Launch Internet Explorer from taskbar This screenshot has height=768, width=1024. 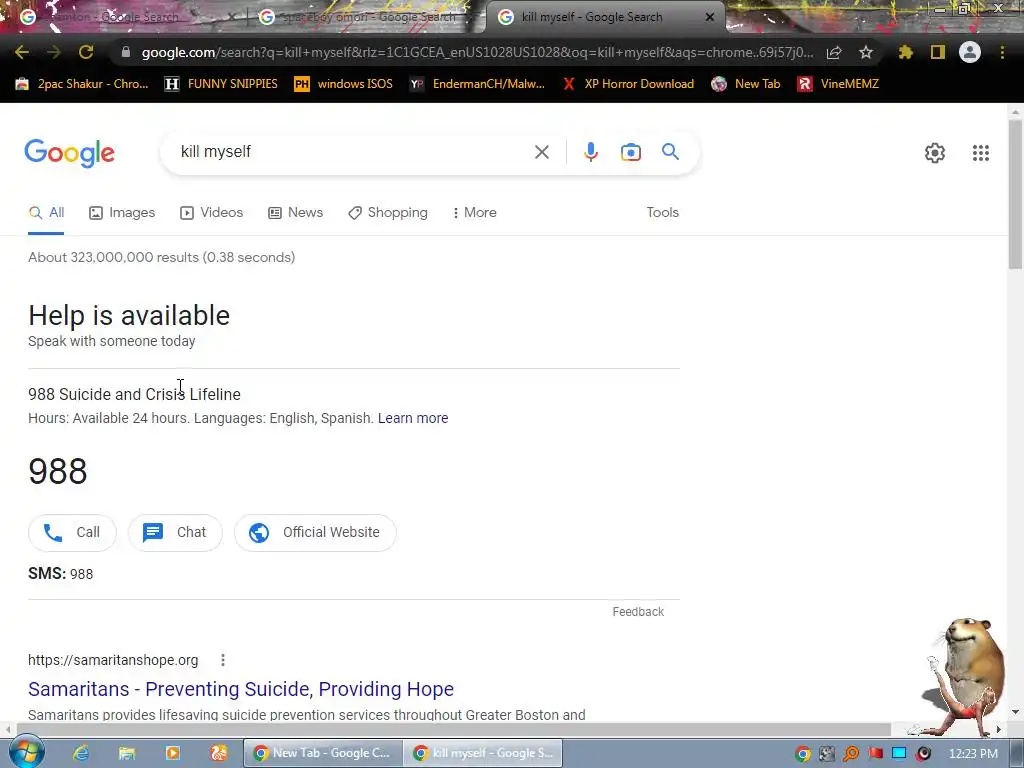point(81,754)
